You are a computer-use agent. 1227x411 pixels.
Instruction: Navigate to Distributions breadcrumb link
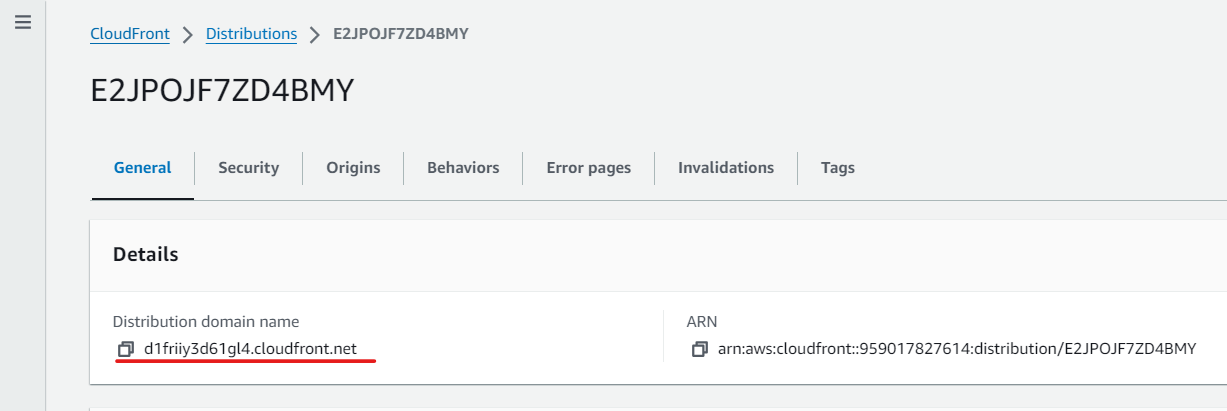(251, 34)
